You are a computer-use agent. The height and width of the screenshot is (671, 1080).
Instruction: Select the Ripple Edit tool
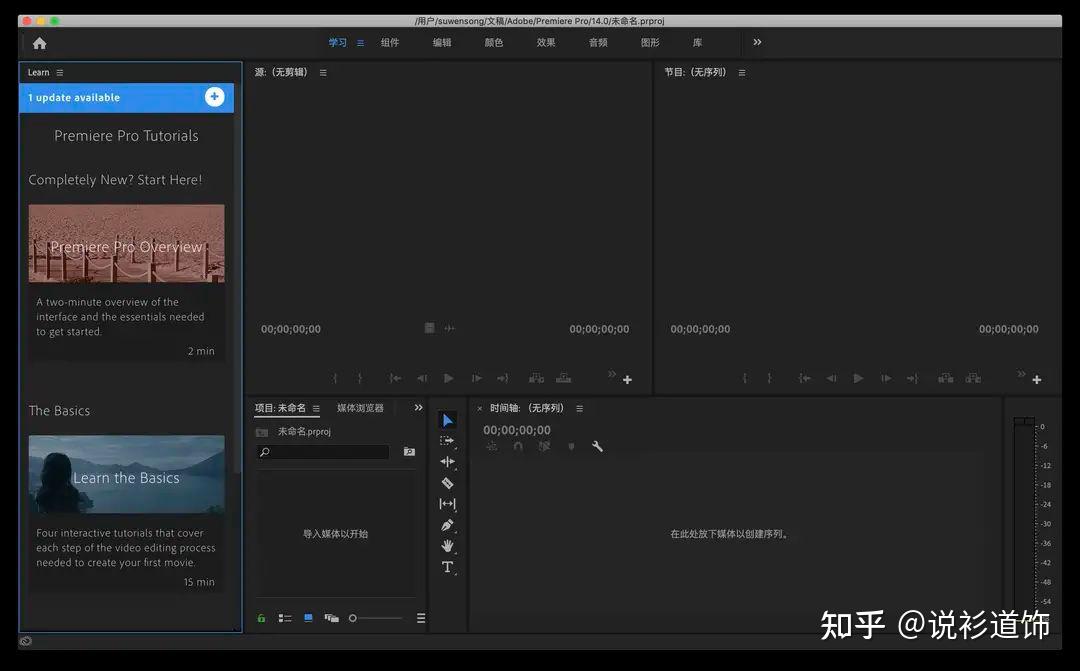pyautogui.click(x=448, y=462)
